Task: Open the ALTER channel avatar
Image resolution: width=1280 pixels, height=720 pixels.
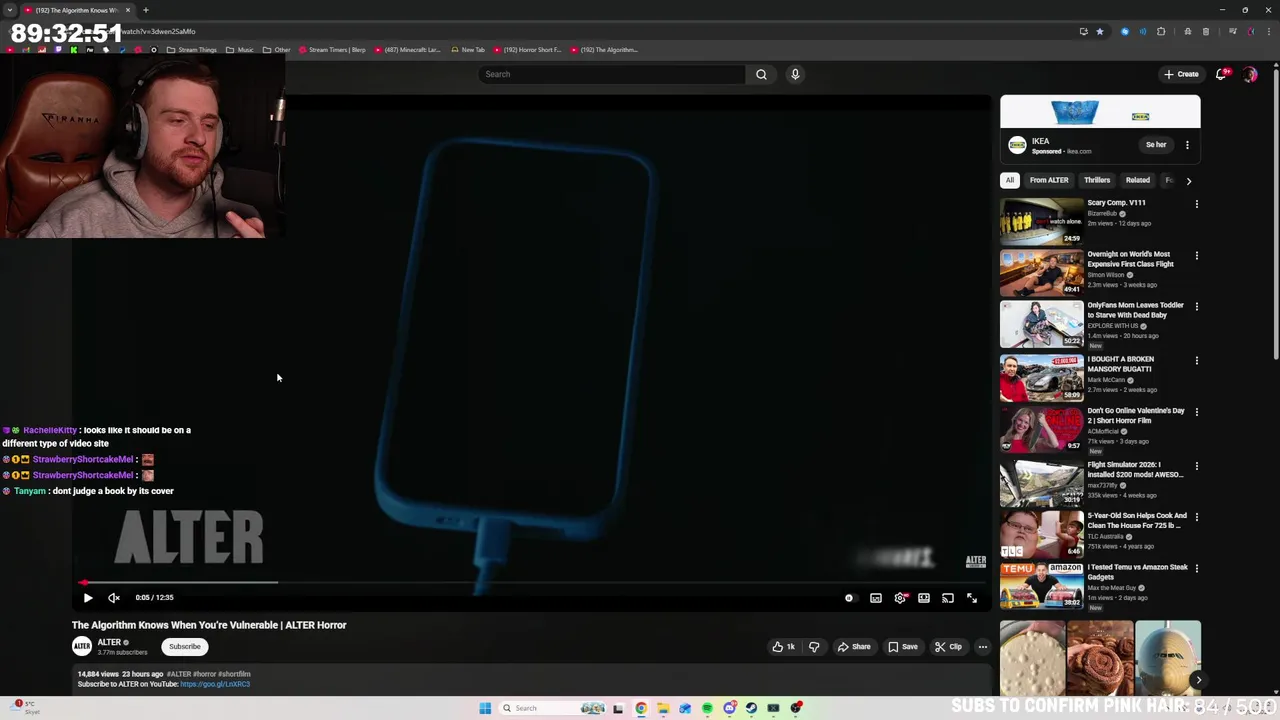Action: click(82, 647)
